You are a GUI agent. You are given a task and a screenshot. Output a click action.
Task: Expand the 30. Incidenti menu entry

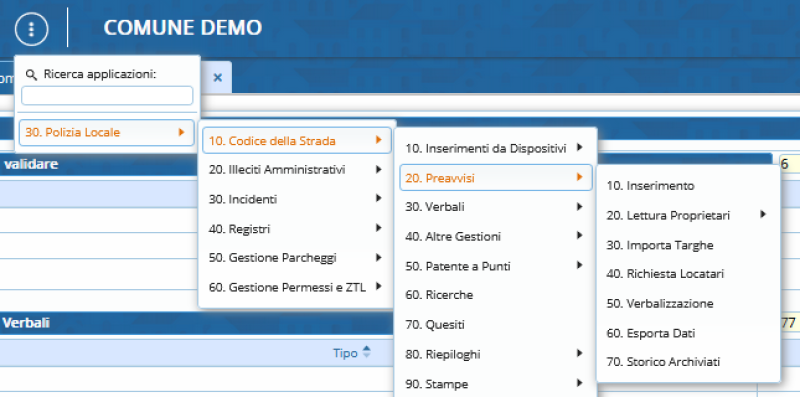(296, 199)
